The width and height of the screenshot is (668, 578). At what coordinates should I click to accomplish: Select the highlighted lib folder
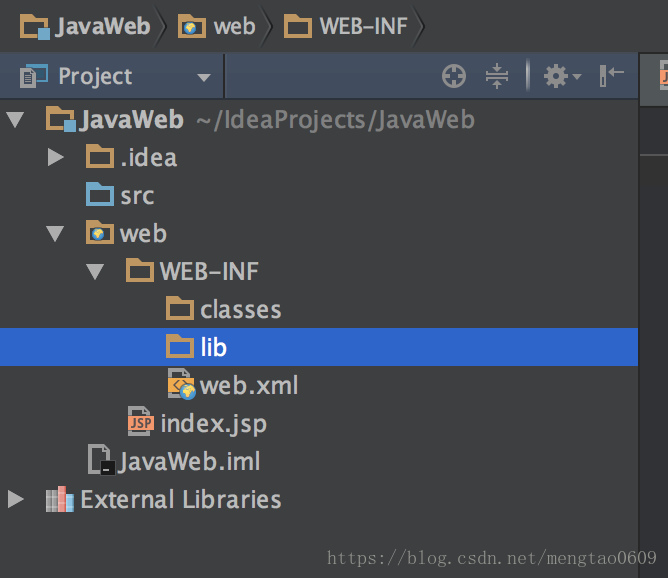[x=319, y=347]
